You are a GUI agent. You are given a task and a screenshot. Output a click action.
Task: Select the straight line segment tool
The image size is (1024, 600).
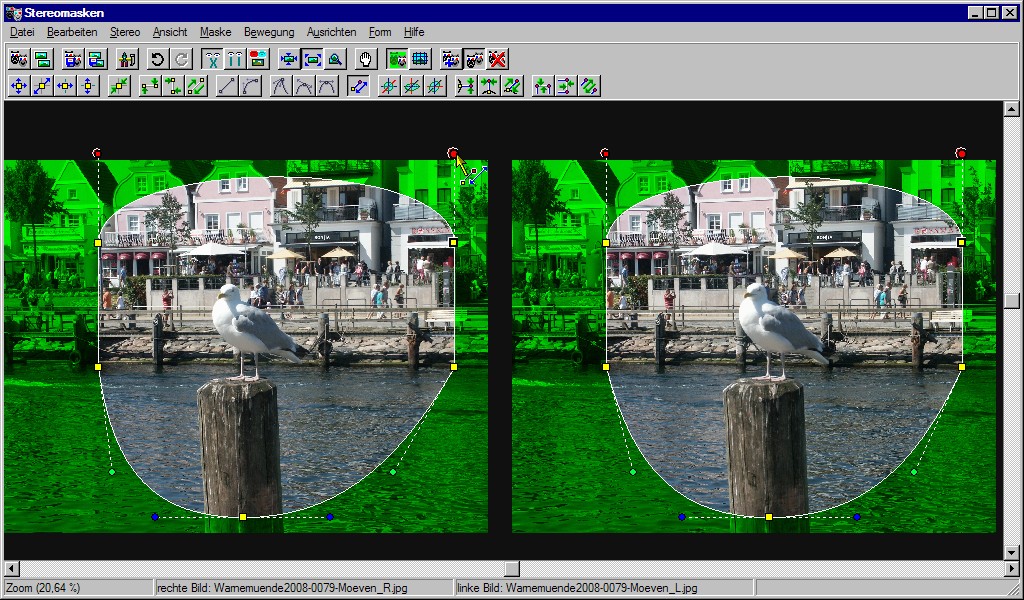(x=227, y=86)
